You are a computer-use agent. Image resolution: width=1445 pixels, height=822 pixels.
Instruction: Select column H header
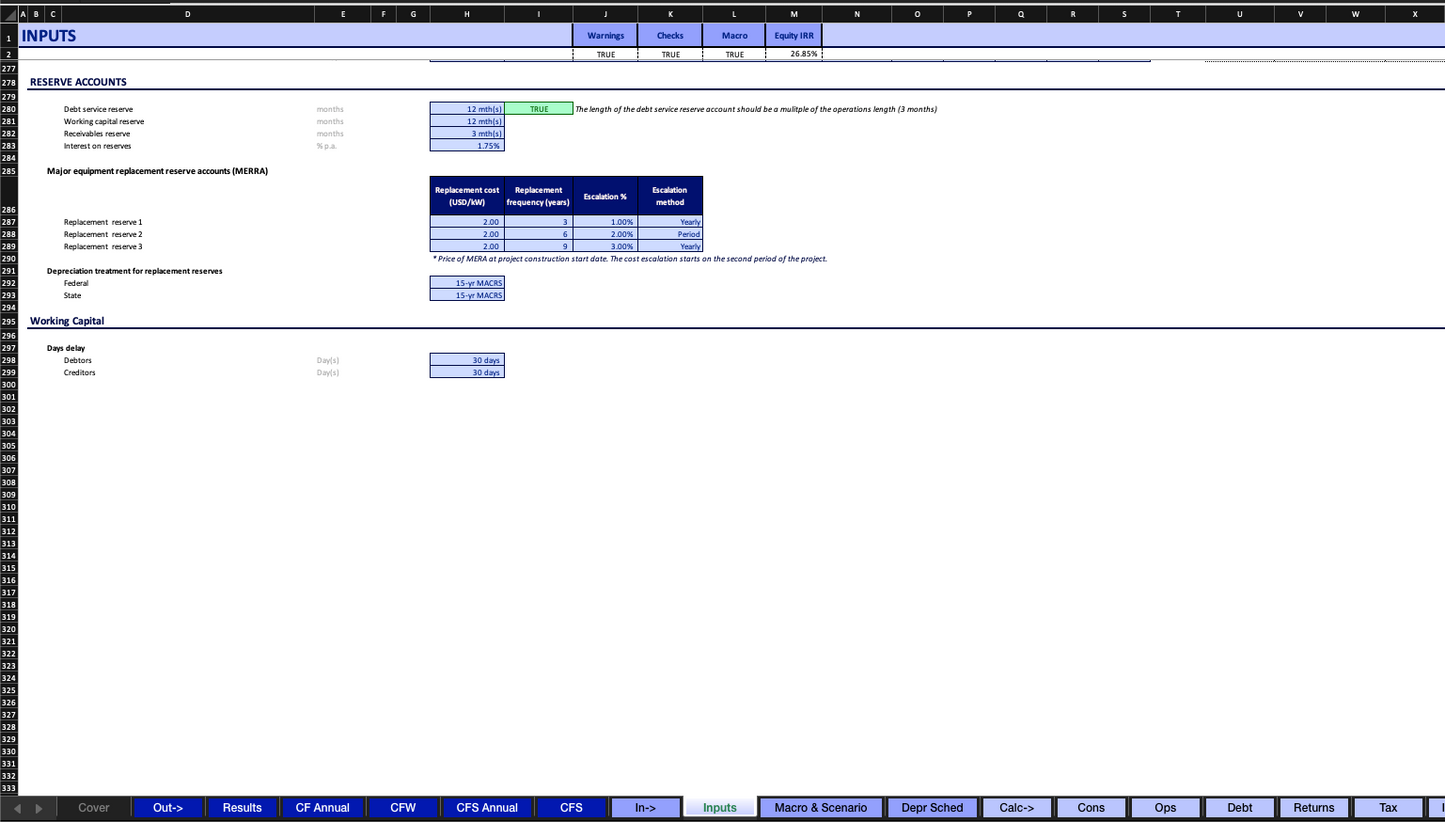[x=467, y=13]
